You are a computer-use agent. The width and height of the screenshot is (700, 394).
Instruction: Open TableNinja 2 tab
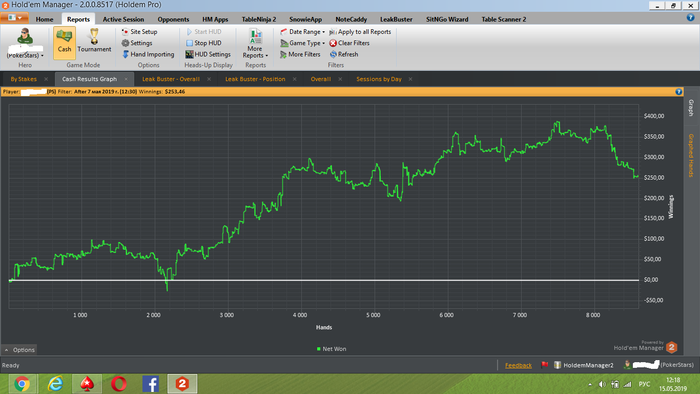259,19
